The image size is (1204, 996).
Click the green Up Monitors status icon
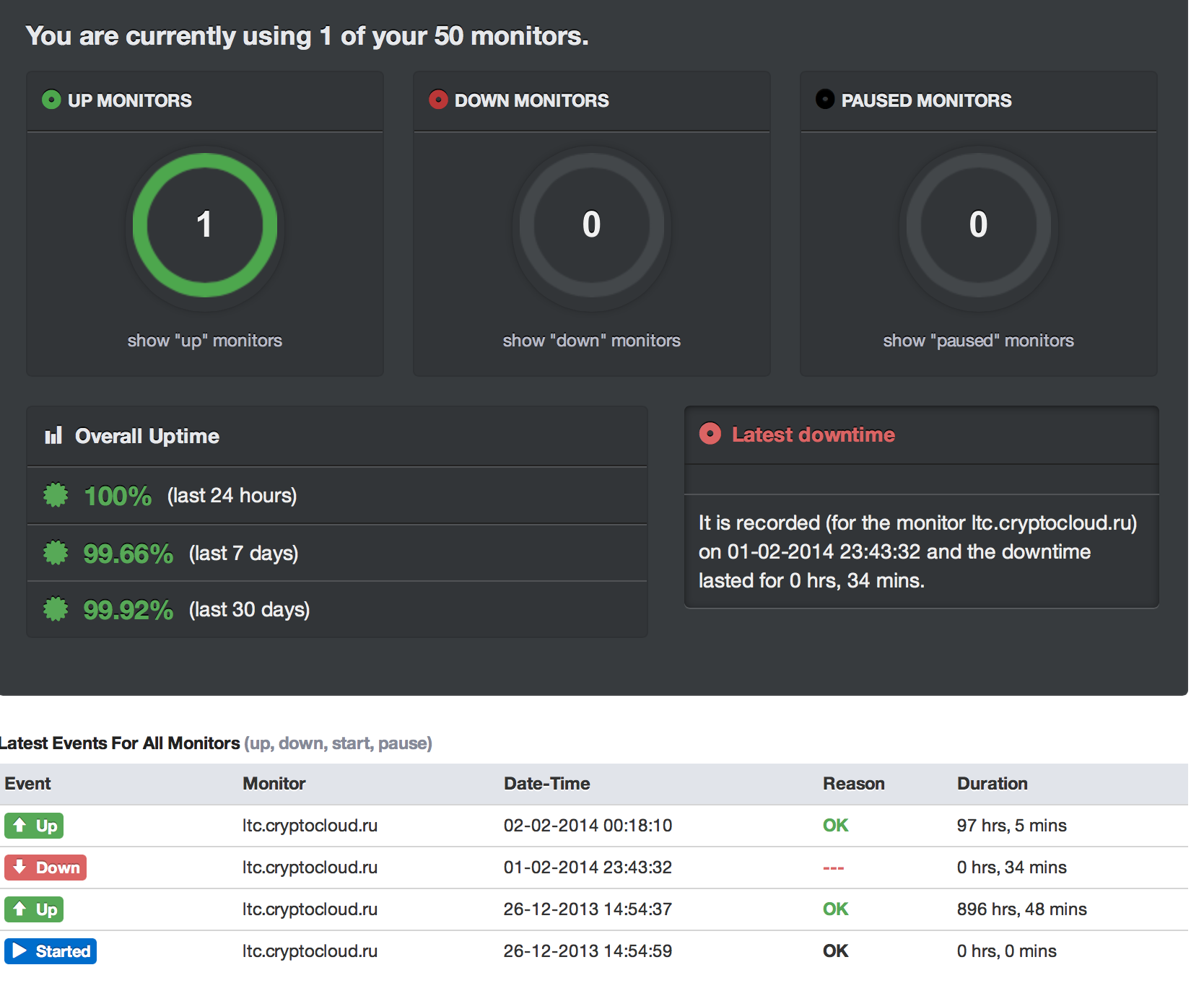(x=51, y=100)
